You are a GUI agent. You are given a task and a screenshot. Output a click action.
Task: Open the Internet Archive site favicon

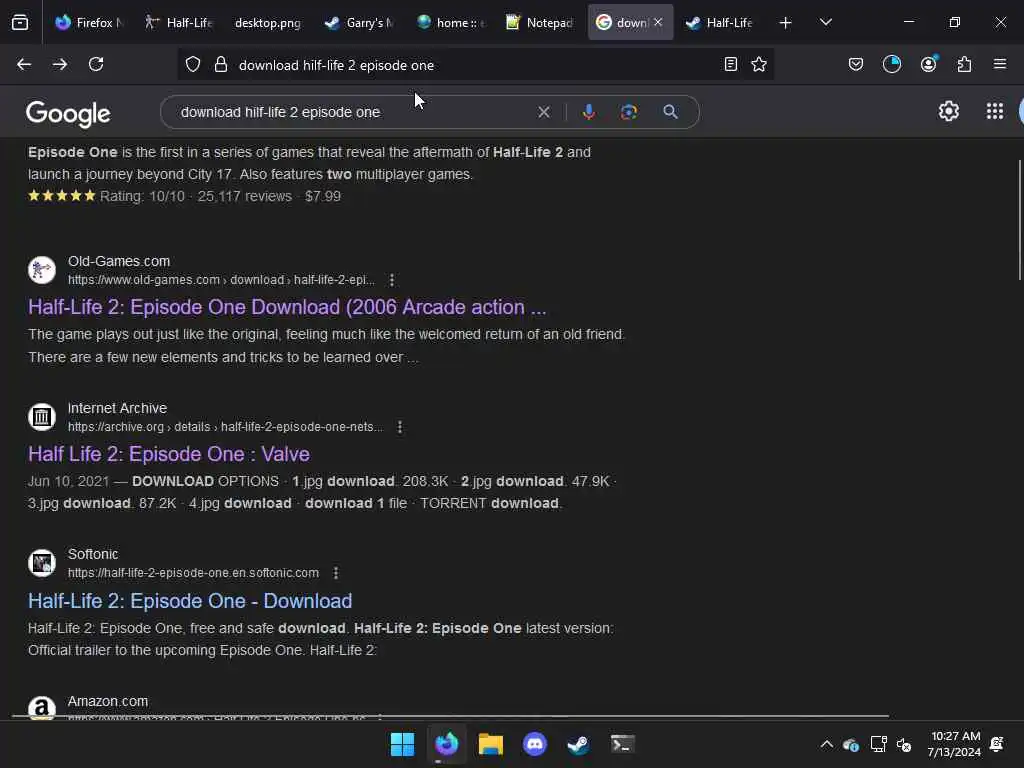click(42, 417)
